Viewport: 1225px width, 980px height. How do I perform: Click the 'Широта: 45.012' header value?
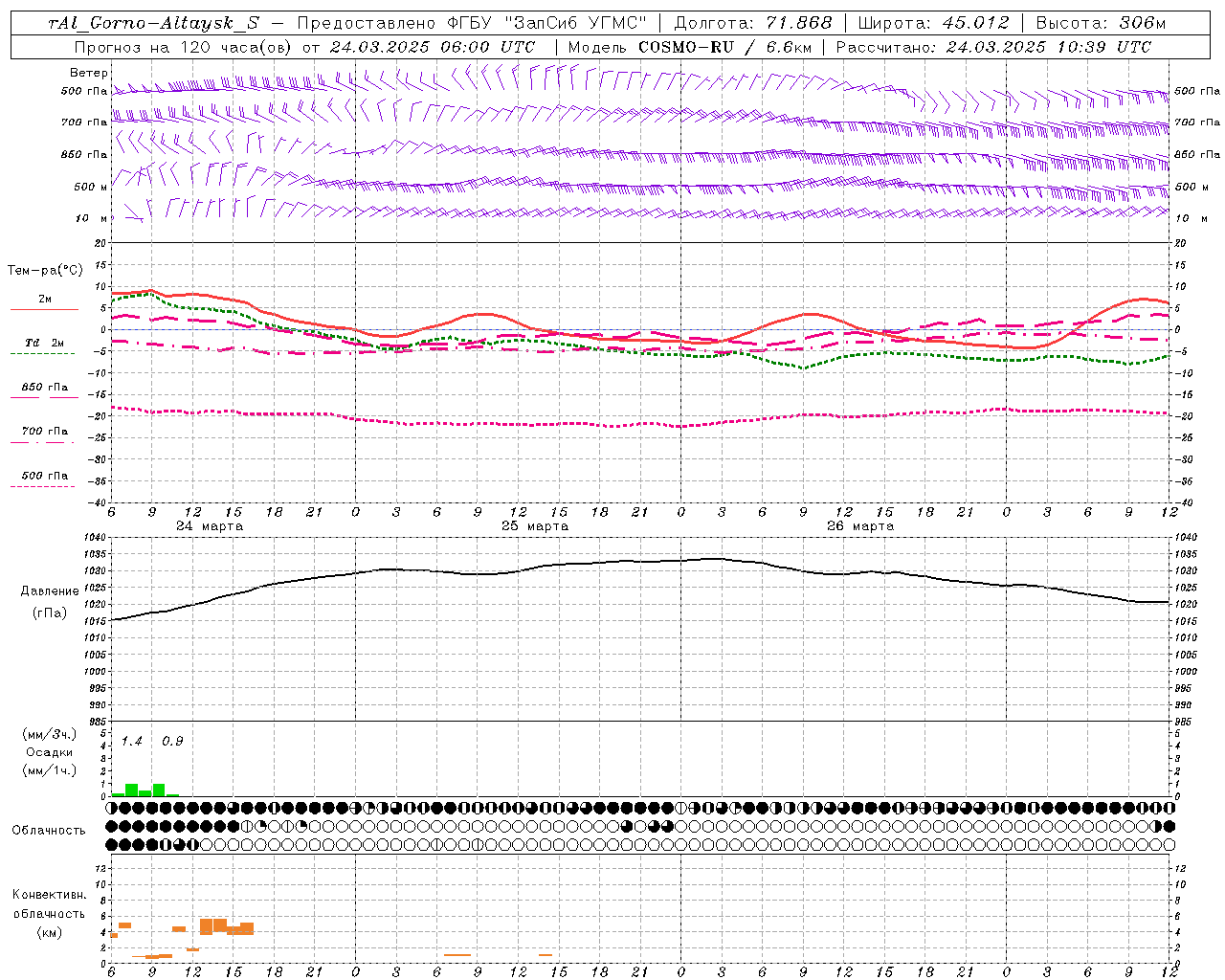933,23
